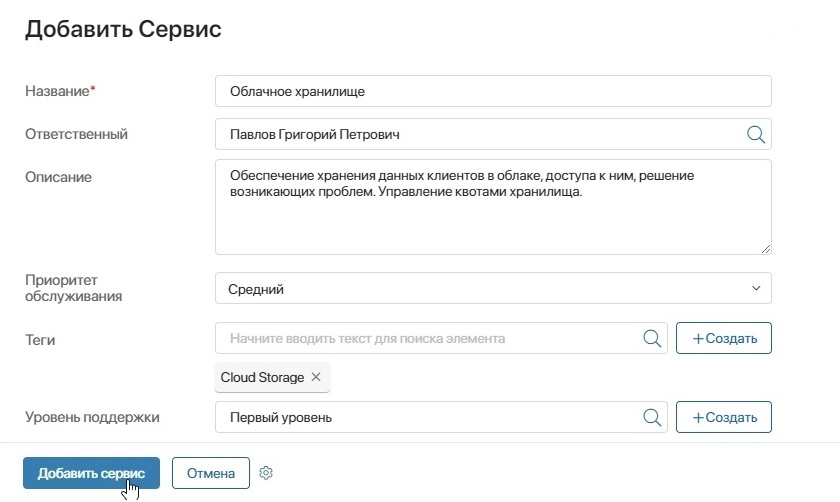
Task: Click the Описание field label
Action: [x=58, y=177]
